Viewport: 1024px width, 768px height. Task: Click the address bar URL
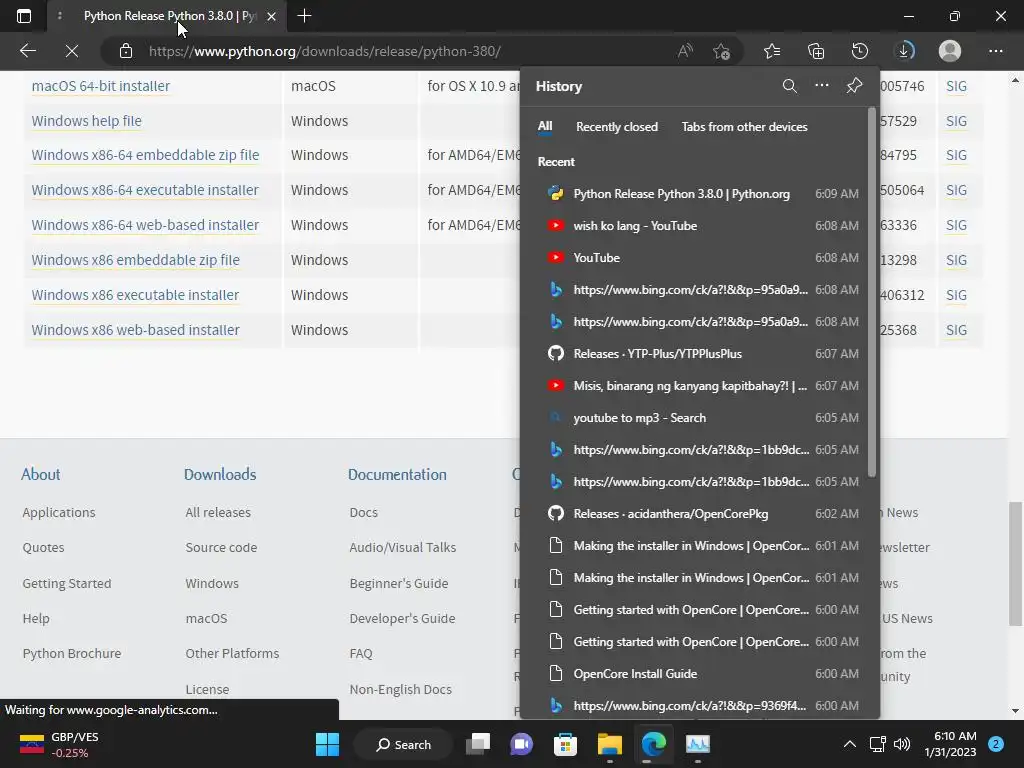pos(325,51)
